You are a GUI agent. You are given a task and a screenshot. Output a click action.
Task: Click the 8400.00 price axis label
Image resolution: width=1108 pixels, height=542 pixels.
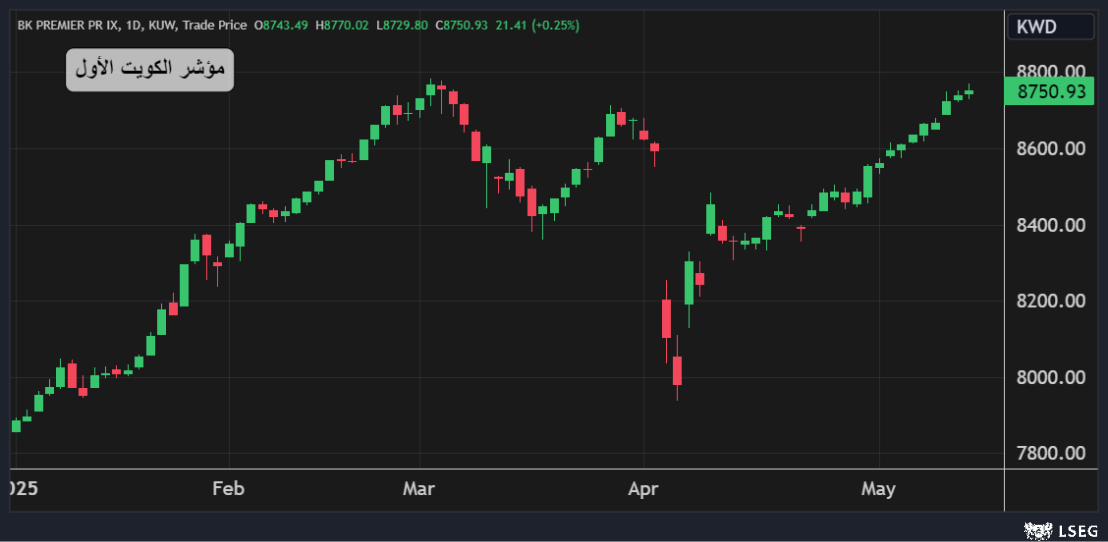pos(1051,225)
